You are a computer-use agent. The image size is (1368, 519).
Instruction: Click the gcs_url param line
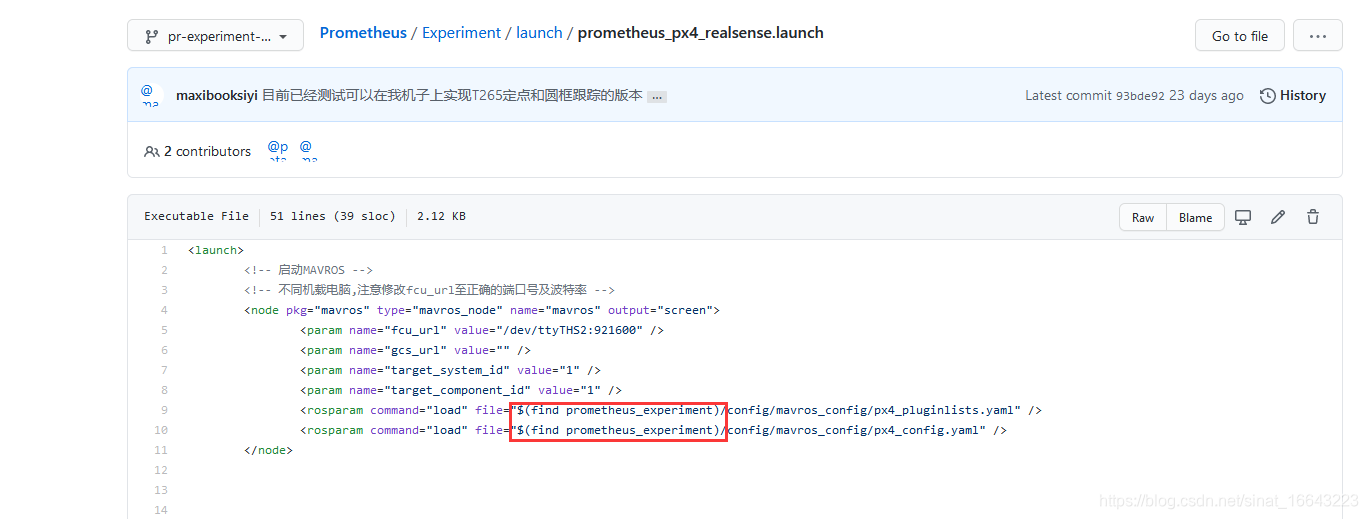pos(415,350)
